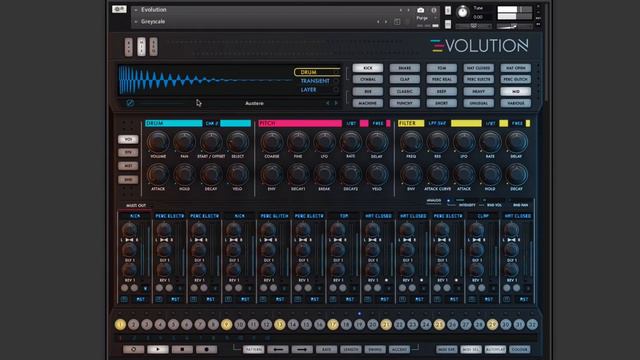
Task: Select the SNARE drum category button
Action: tap(404, 68)
